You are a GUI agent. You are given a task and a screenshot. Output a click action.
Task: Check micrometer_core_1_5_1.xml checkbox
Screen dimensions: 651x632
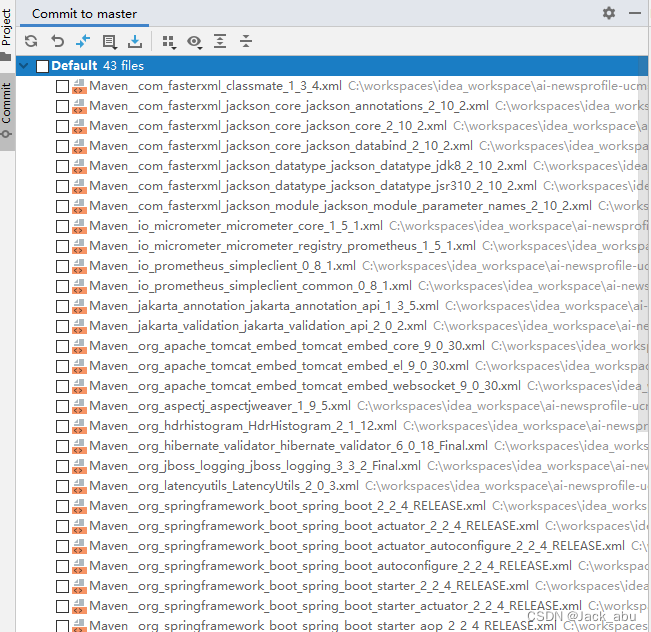(62, 226)
